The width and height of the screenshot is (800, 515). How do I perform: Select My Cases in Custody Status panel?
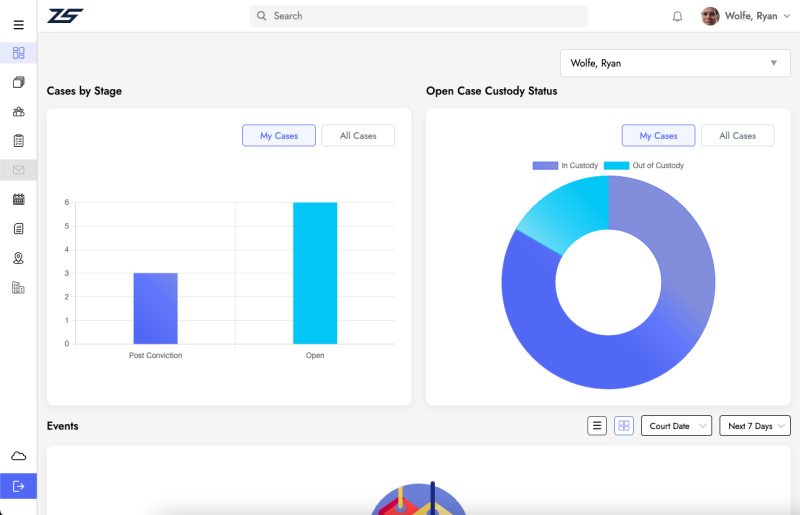tap(658, 136)
